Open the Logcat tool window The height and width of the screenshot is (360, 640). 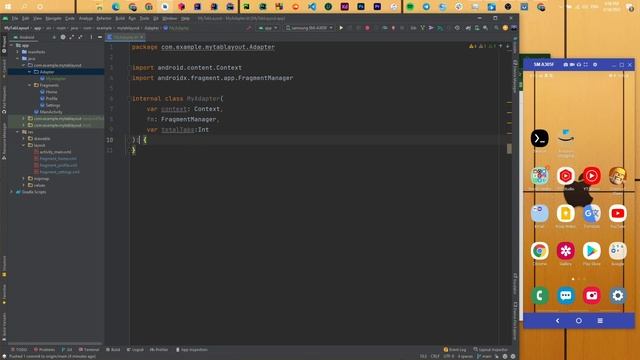click(x=135, y=350)
